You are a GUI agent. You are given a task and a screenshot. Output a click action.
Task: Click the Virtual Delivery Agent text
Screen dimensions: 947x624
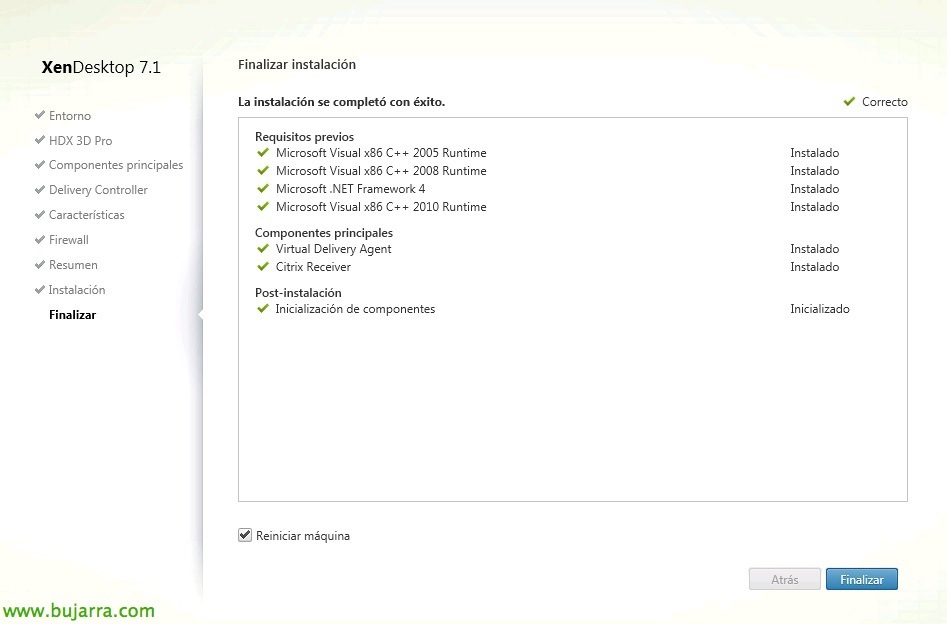click(333, 249)
